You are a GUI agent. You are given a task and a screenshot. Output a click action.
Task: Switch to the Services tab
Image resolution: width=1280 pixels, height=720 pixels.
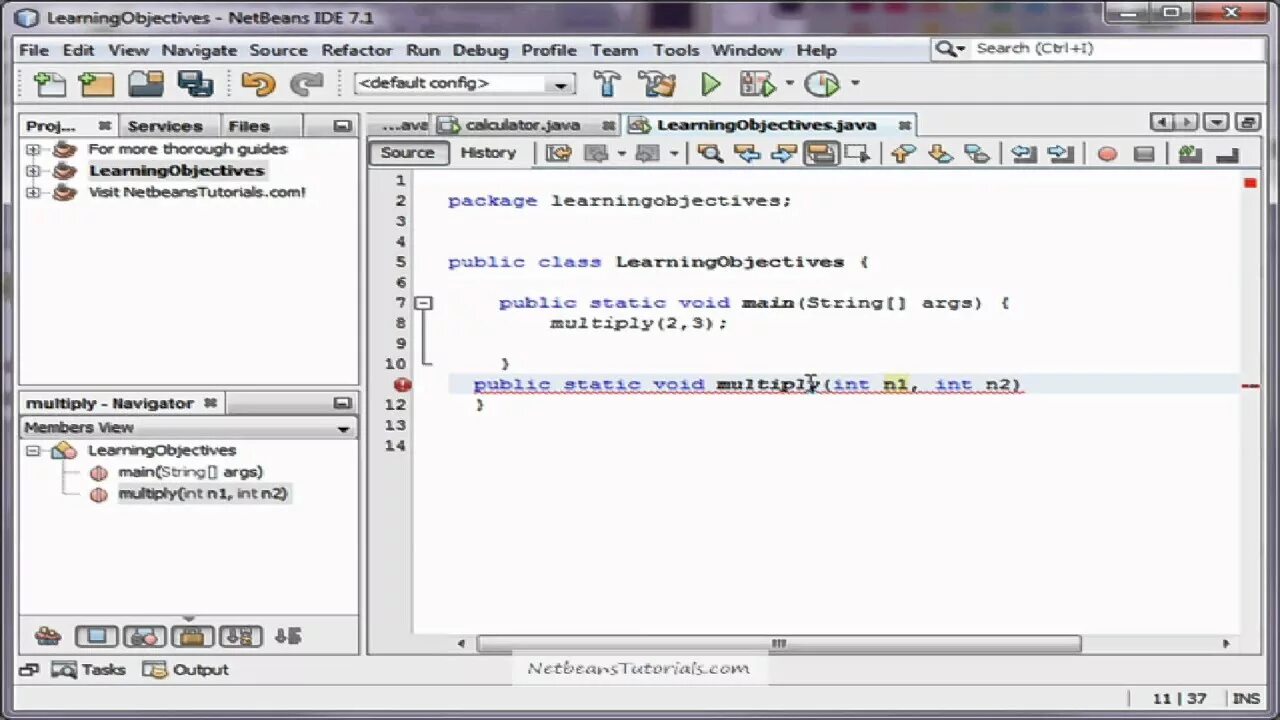coord(165,126)
